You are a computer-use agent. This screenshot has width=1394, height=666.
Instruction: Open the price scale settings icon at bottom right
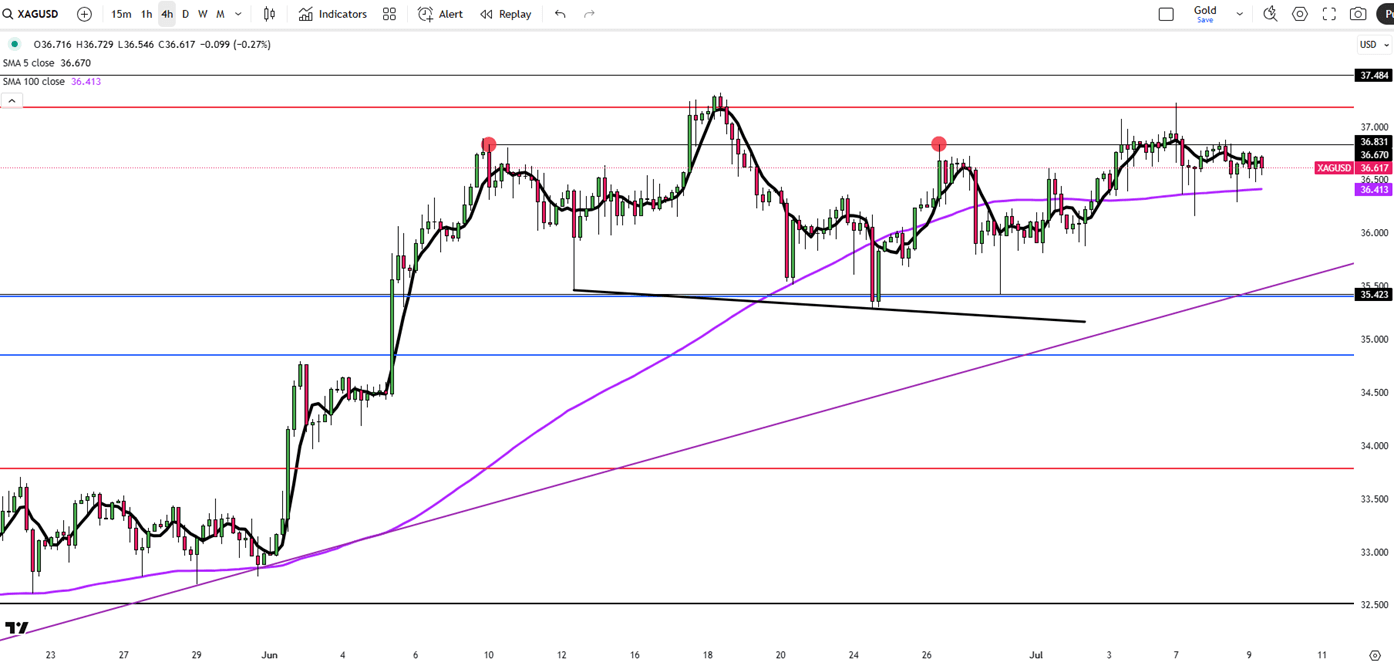(1375, 655)
